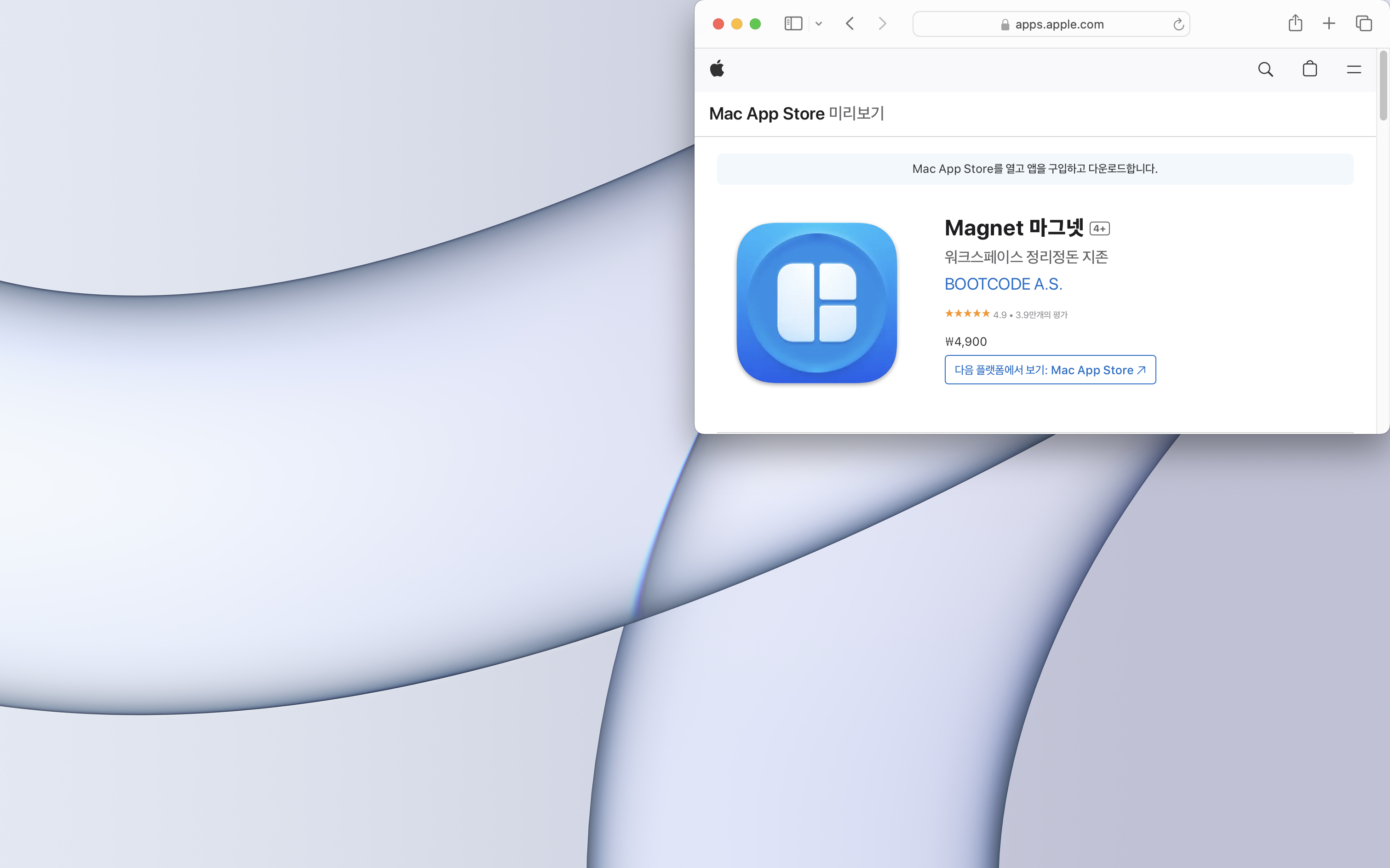1390x868 pixels.
Task: Go back to the previous page
Action: pyautogui.click(x=850, y=23)
